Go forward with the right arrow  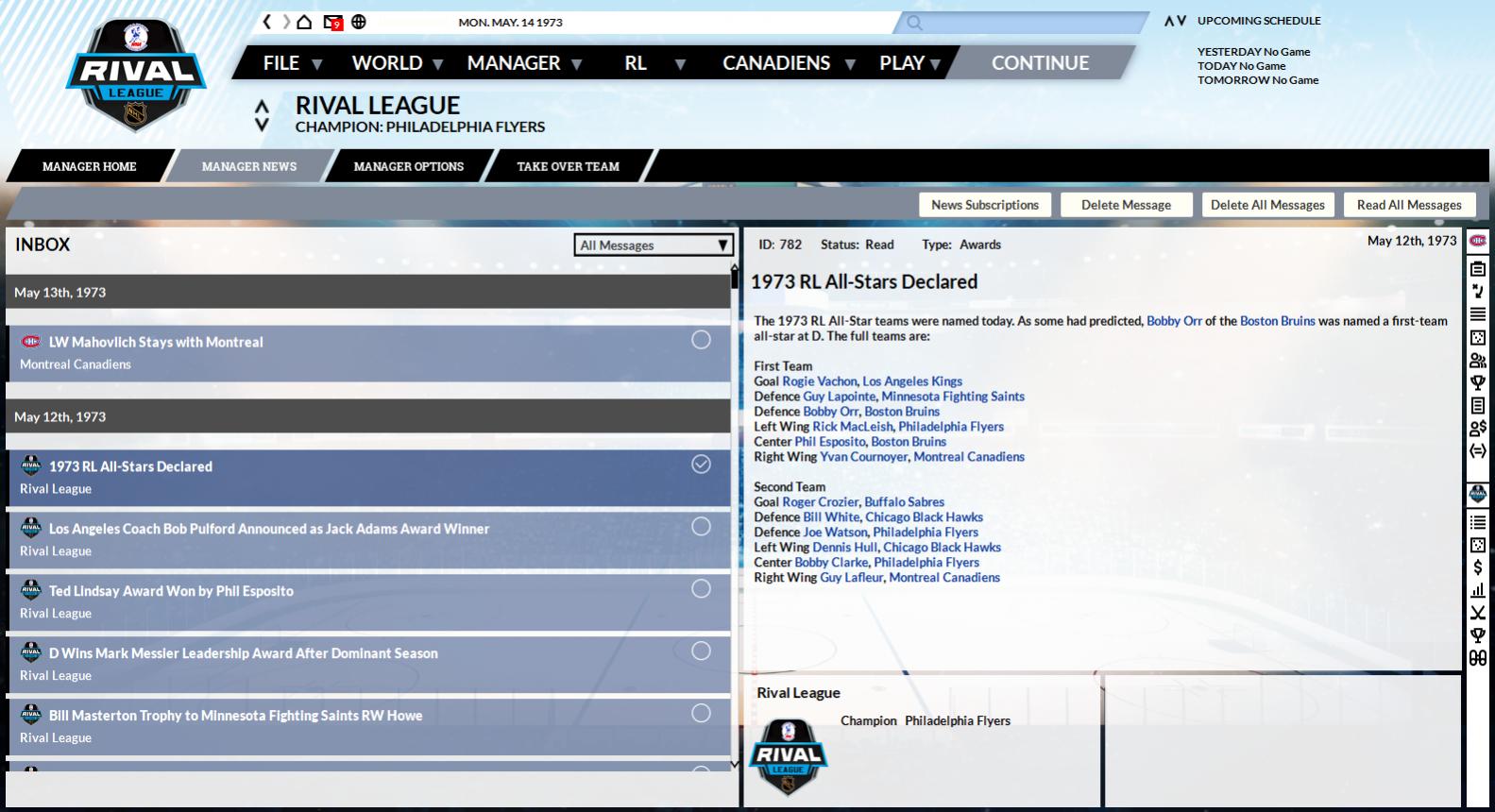tap(286, 21)
